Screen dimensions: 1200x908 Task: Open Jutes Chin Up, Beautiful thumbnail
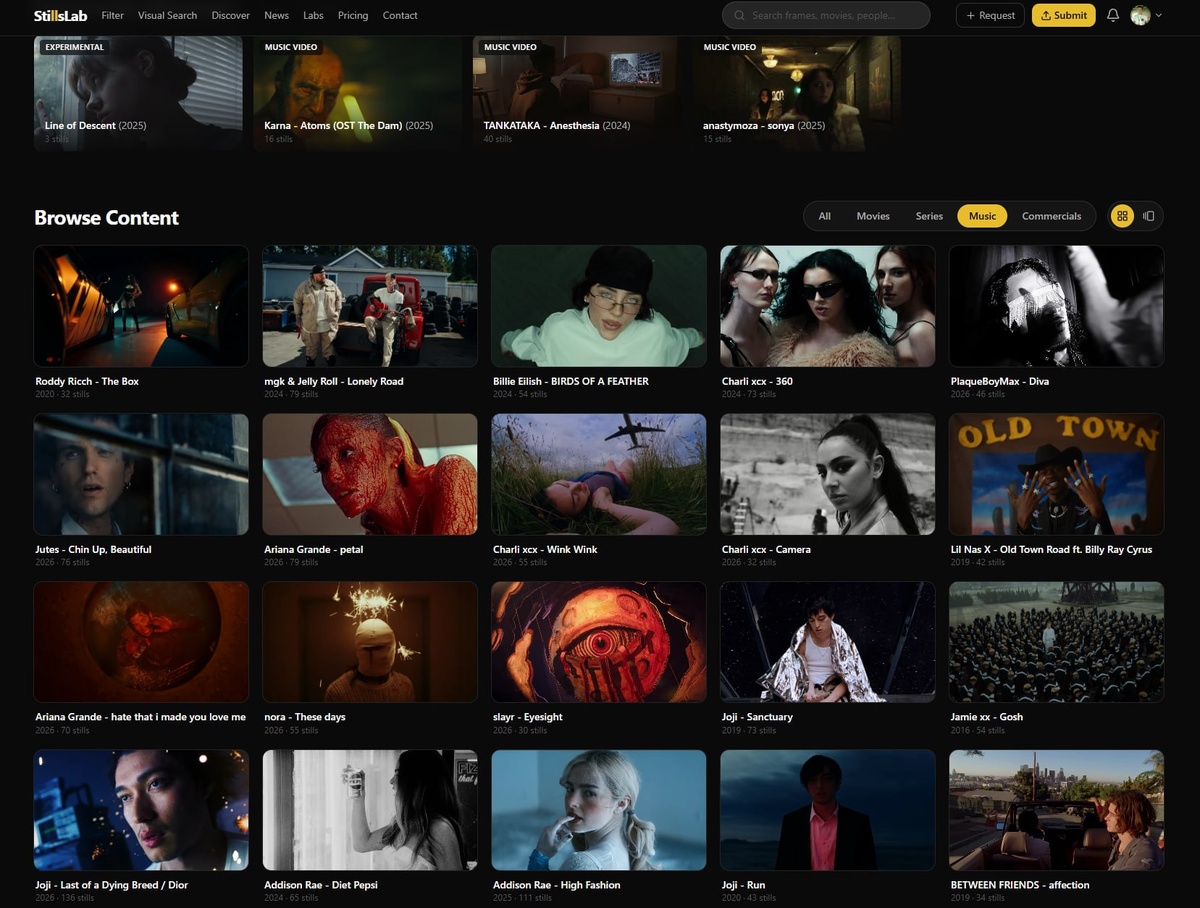coord(141,474)
